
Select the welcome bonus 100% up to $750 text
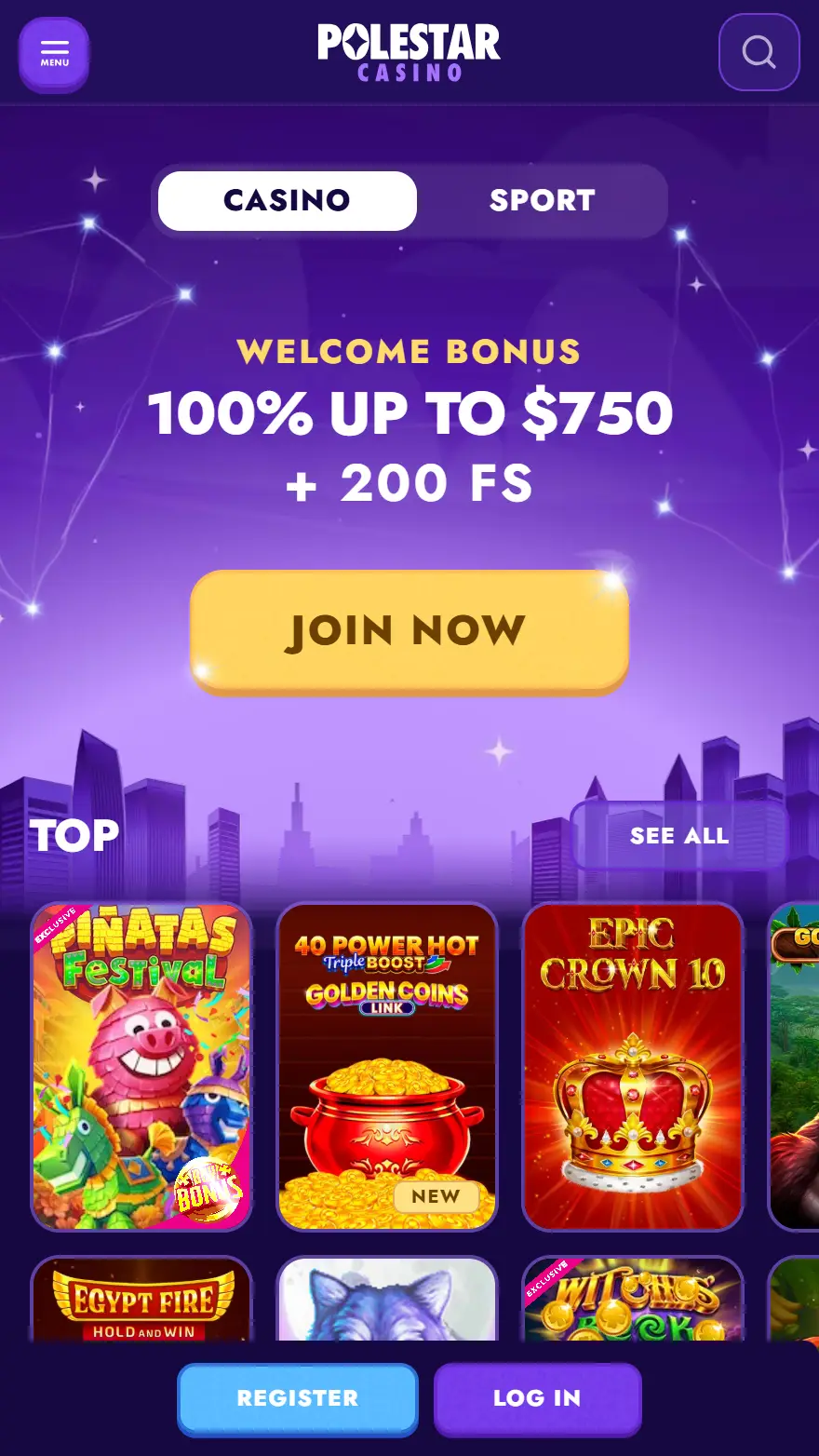(409, 413)
